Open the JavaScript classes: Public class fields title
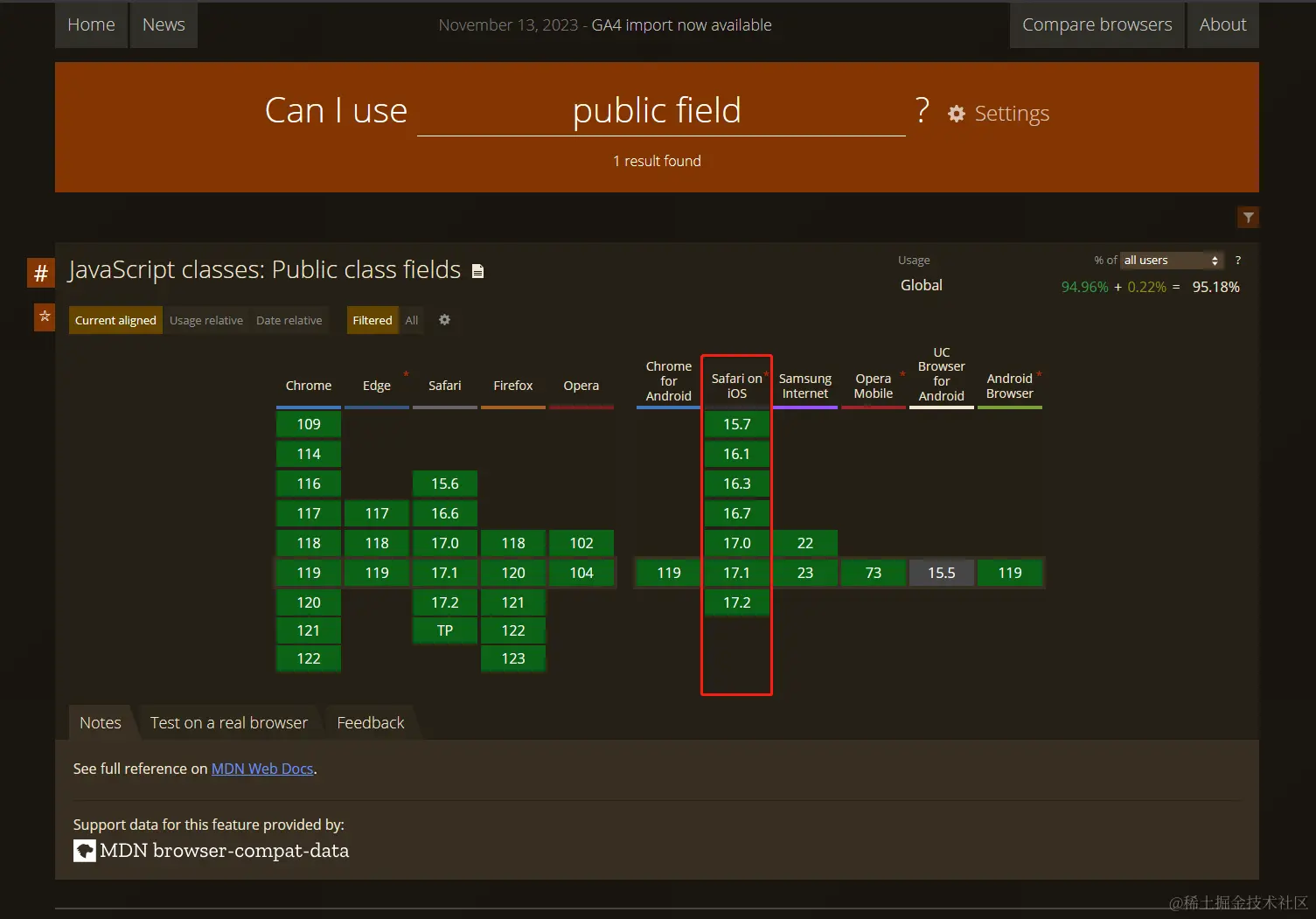Viewport: 1316px width, 919px height. pos(265,269)
